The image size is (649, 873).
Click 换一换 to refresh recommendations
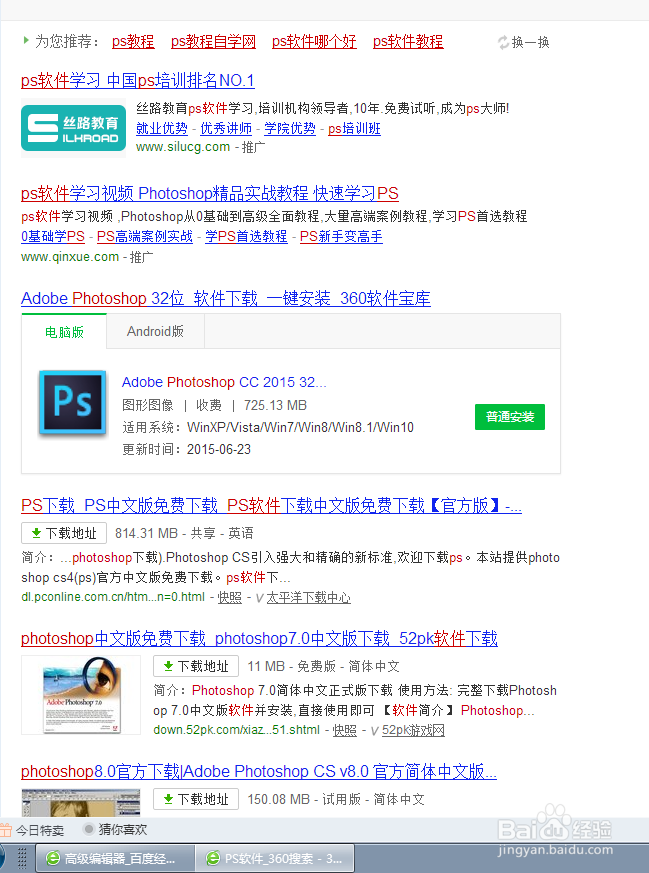(x=530, y=42)
